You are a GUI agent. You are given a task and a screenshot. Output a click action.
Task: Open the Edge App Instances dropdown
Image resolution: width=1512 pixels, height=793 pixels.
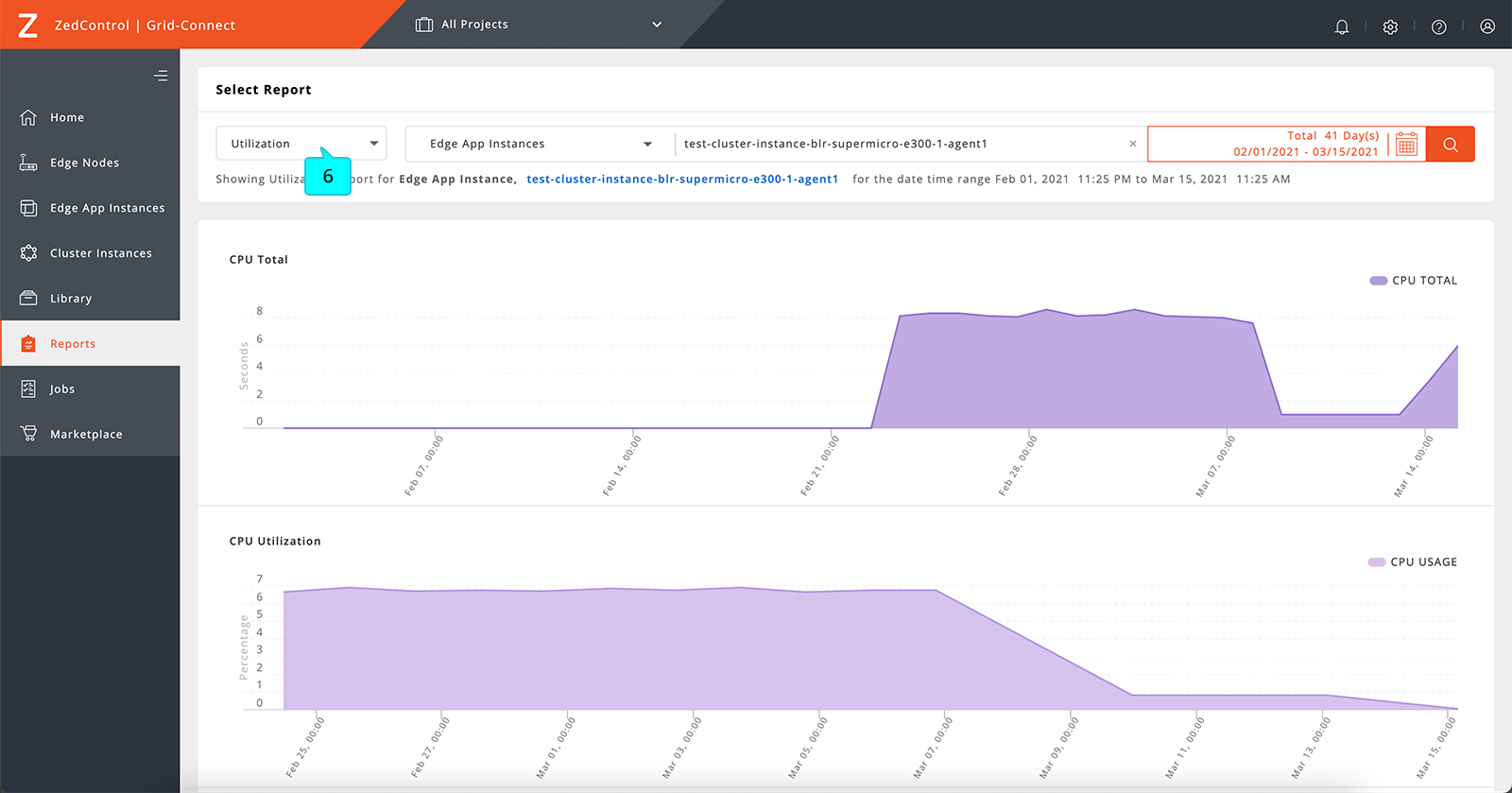(x=541, y=144)
